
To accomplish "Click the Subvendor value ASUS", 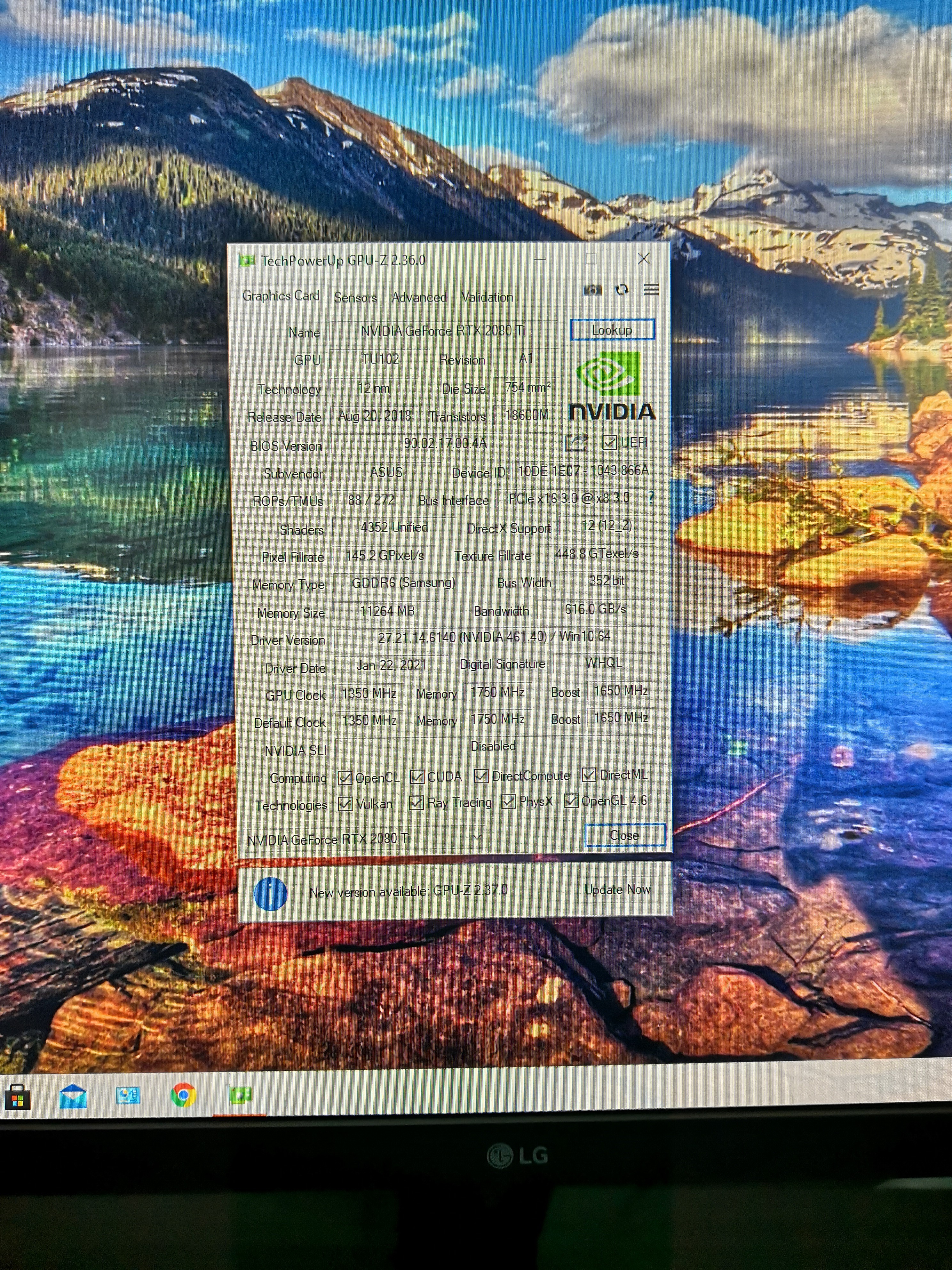I will (386, 472).
